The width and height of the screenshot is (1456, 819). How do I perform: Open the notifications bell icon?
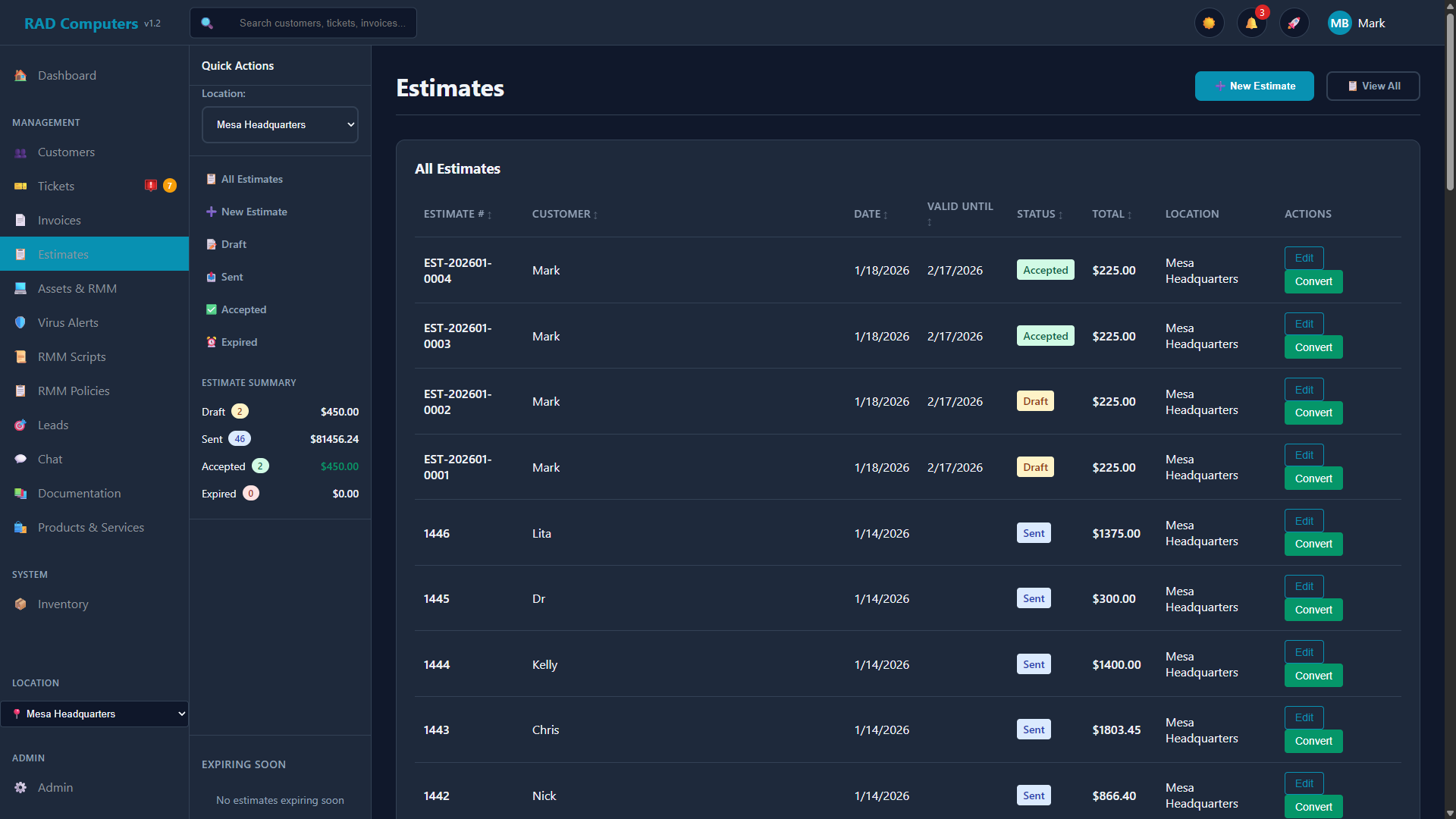pos(1251,23)
